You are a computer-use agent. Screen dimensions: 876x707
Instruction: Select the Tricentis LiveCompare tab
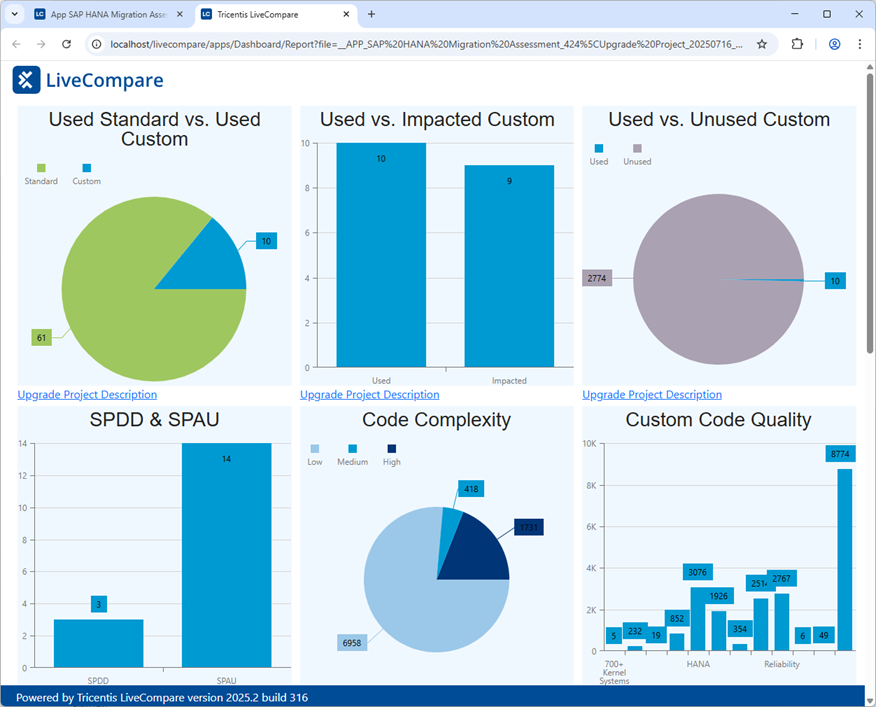[262, 15]
